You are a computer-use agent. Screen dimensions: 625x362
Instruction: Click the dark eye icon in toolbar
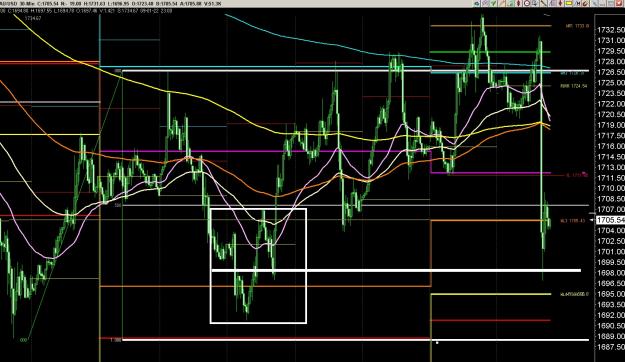point(477,3)
